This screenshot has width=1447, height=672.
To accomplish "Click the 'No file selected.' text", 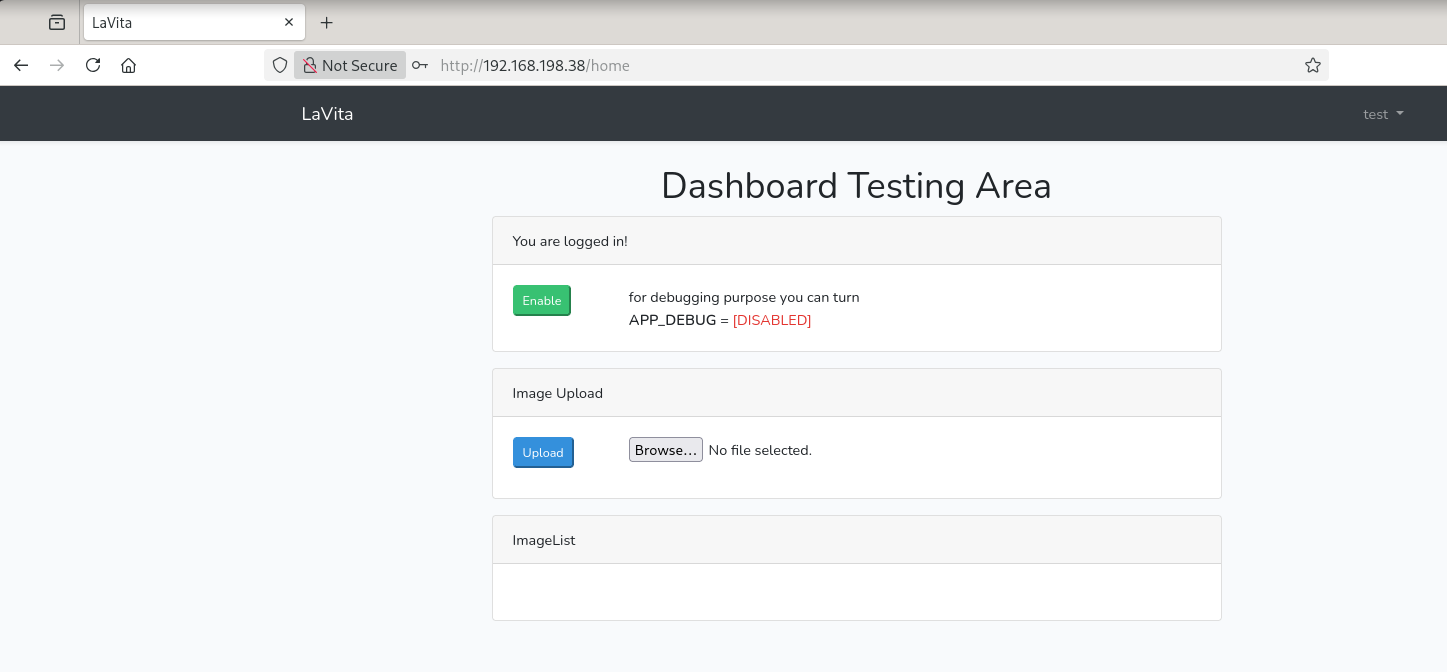I will (x=760, y=451).
